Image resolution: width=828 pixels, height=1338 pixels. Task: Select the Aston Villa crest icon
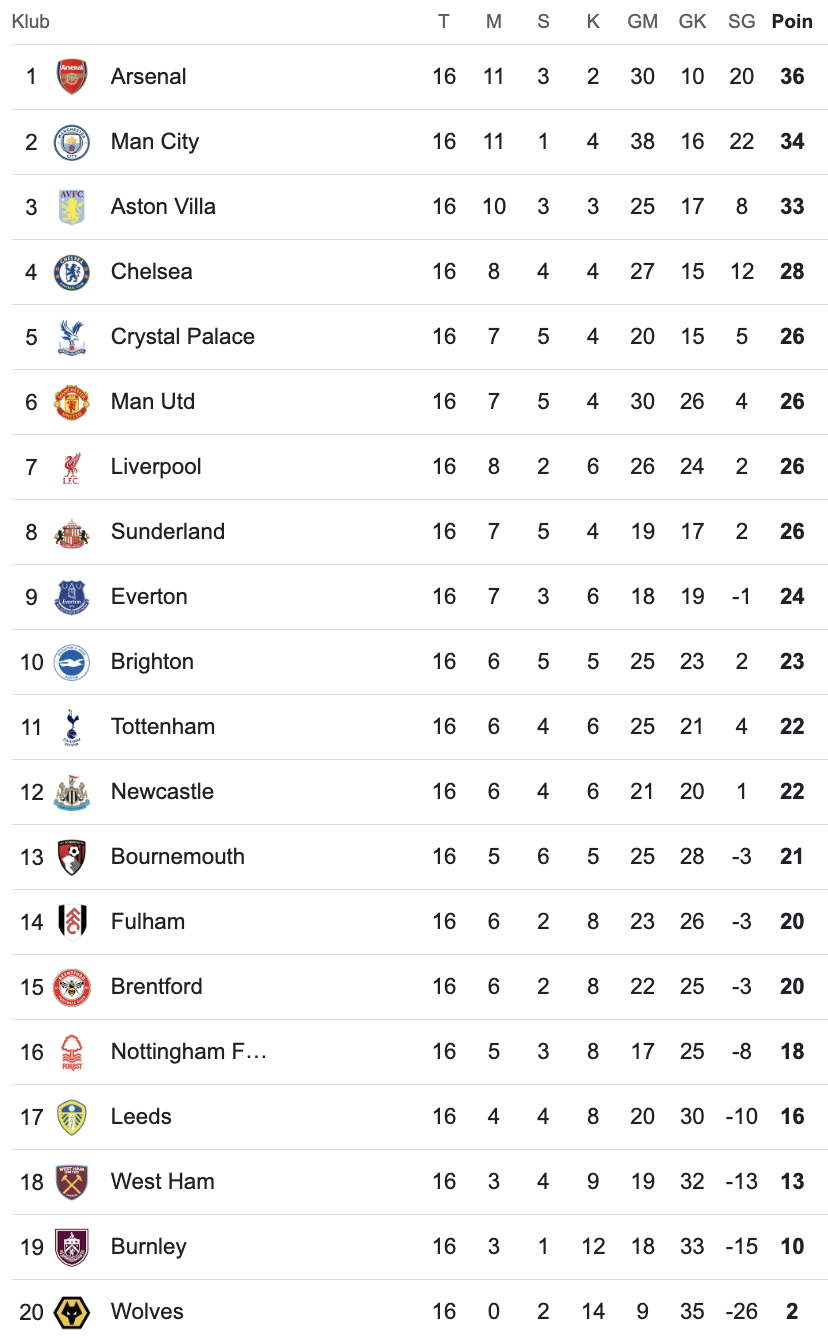tap(72, 207)
